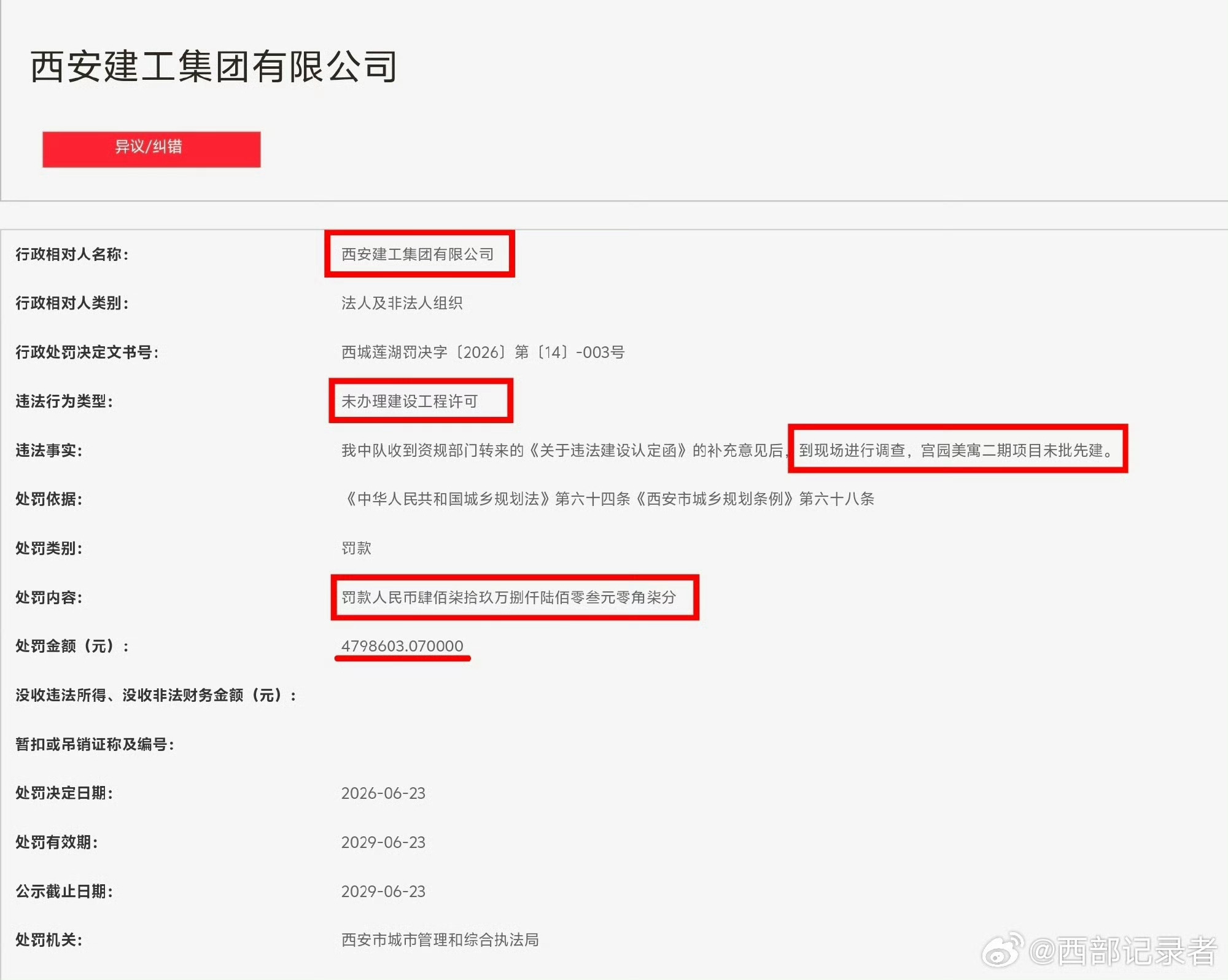Click the label 暂扣或吊销证称及编号

95,744
